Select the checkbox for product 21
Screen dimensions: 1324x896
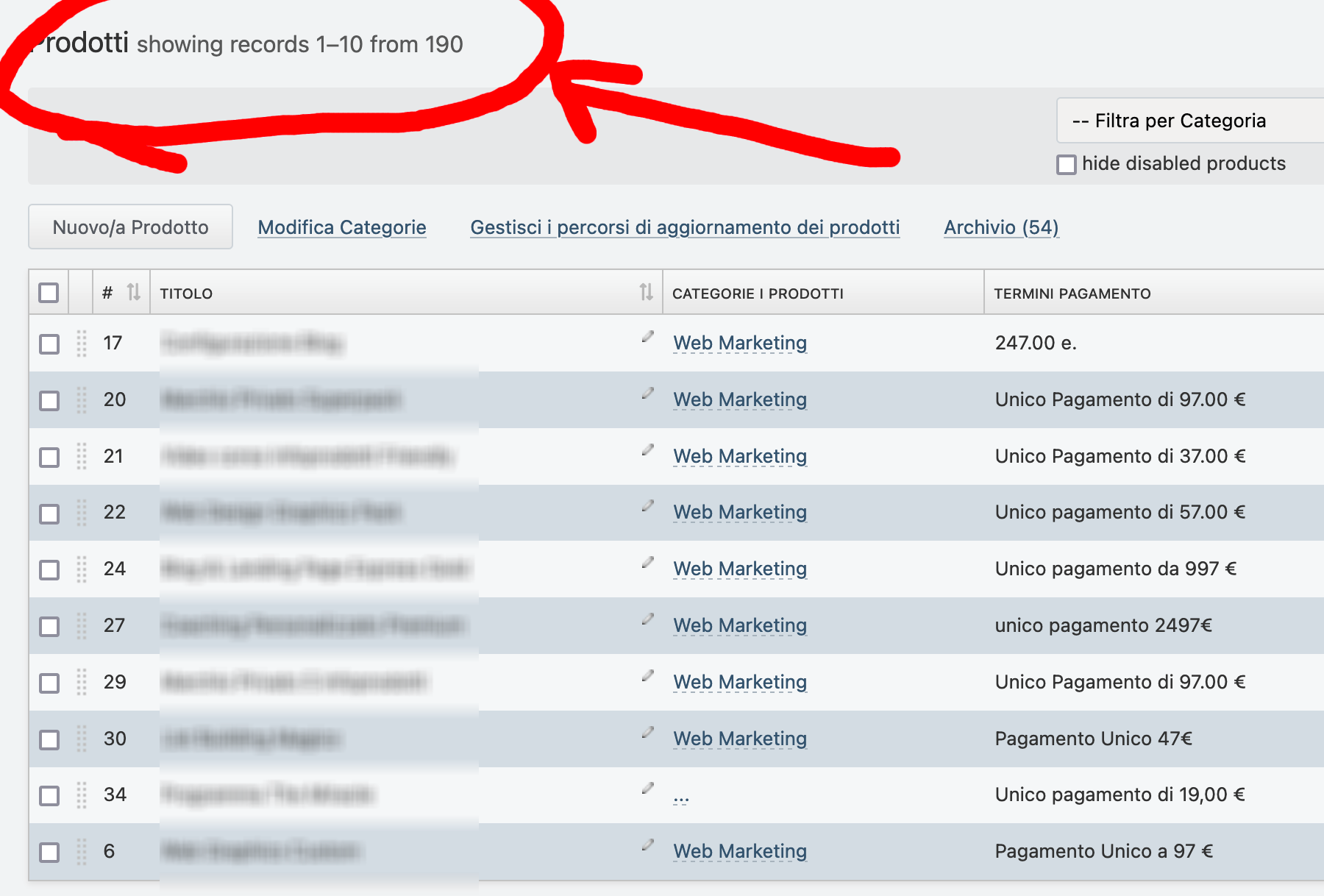click(49, 457)
